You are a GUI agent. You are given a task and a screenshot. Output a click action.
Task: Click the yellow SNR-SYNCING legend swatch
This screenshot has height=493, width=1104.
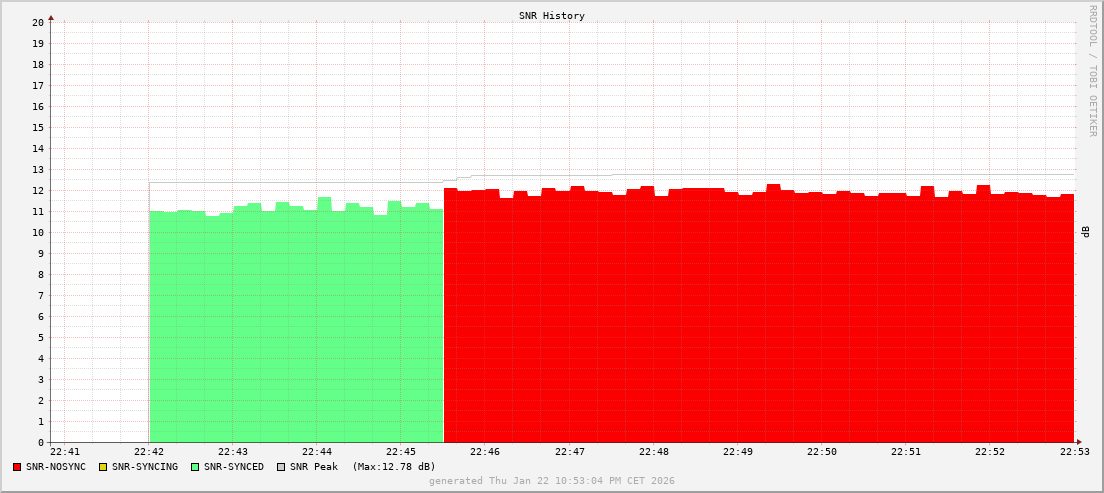pyautogui.click(x=103, y=467)
